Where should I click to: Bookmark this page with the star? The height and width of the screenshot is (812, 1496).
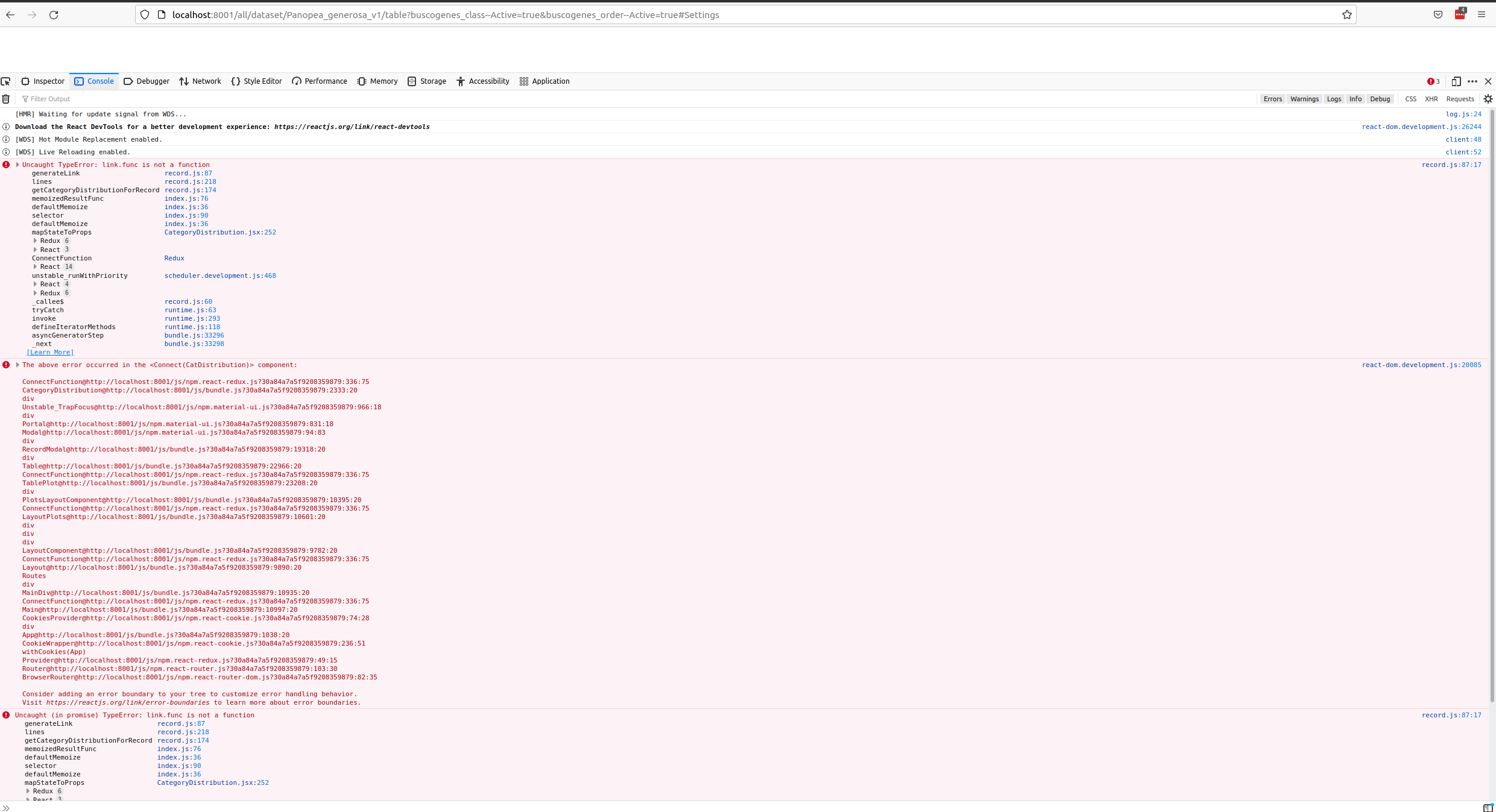click(1346, 14)
